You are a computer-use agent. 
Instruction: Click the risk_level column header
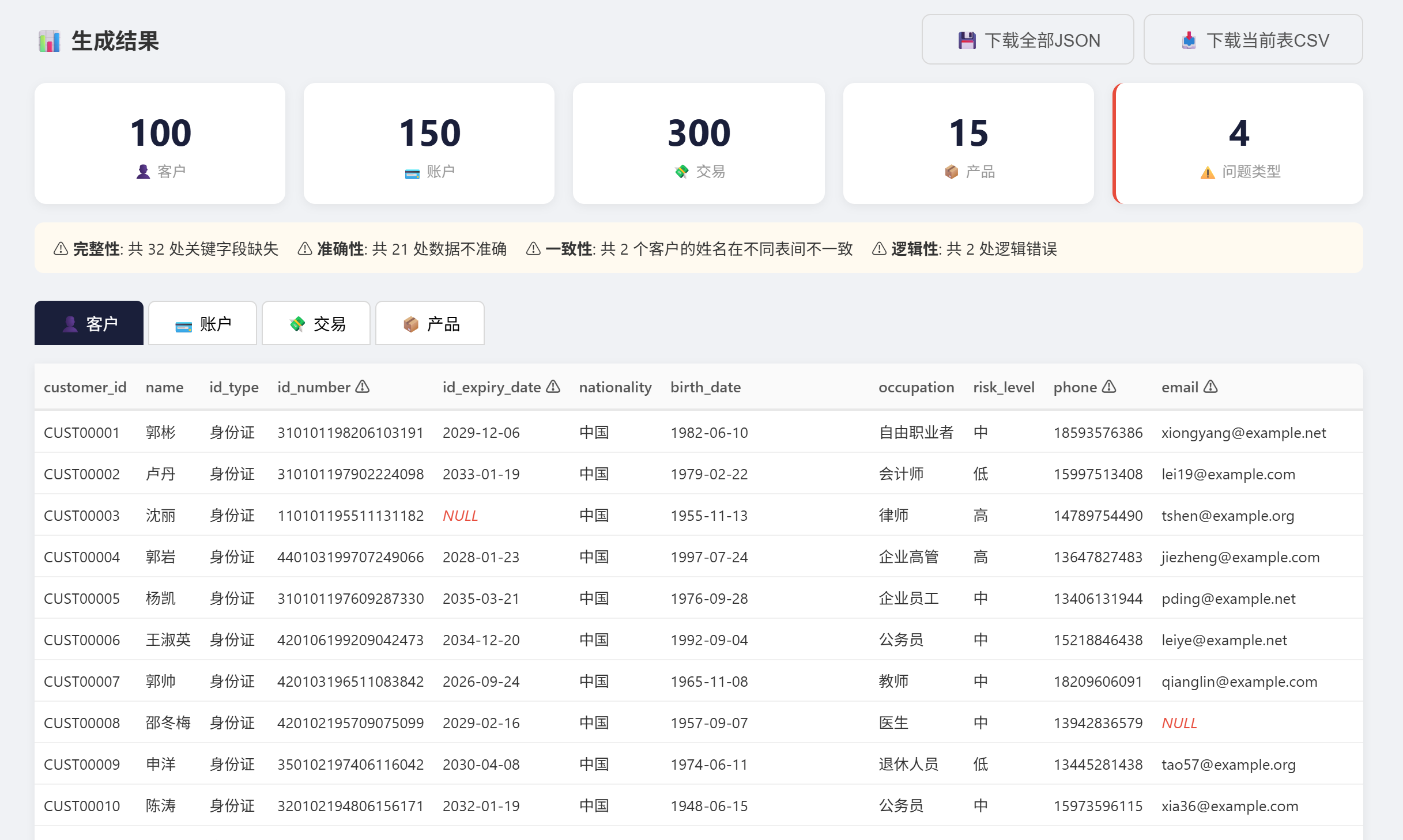pyautogui.click(x=1004, y=387)
